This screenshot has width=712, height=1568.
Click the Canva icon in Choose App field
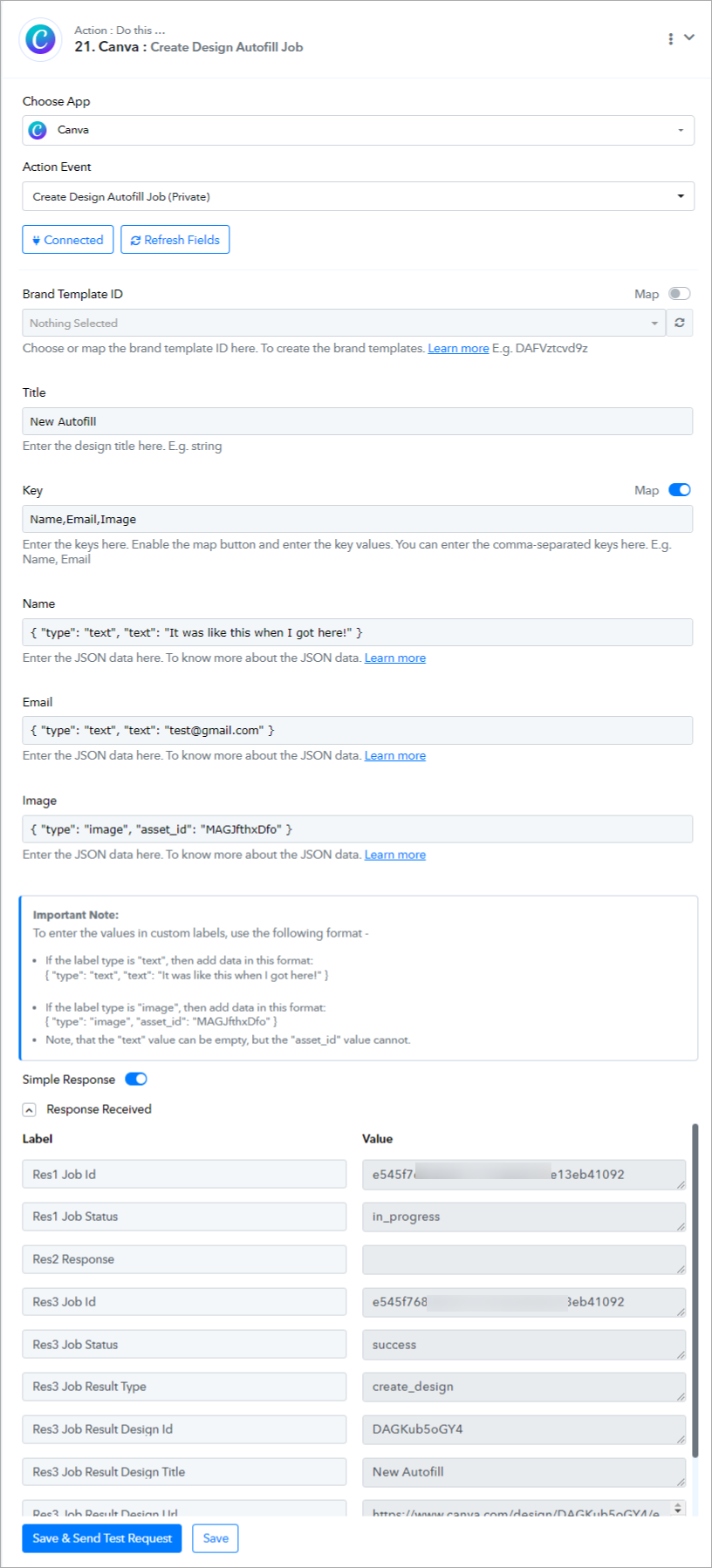pyautogui.click(x=38, y=130)
